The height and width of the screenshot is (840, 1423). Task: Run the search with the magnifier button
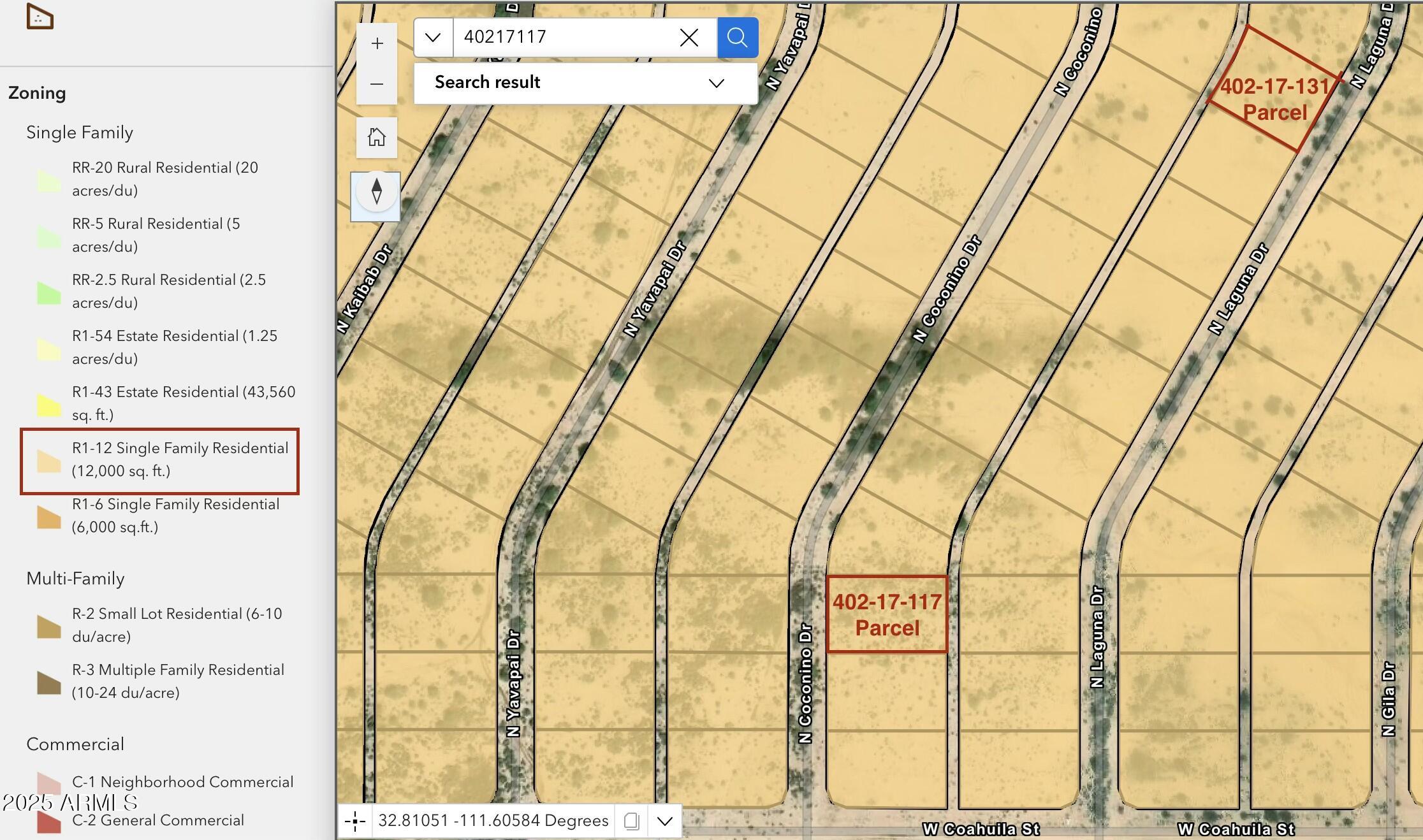pyautogui.click(x=737, y=38)
